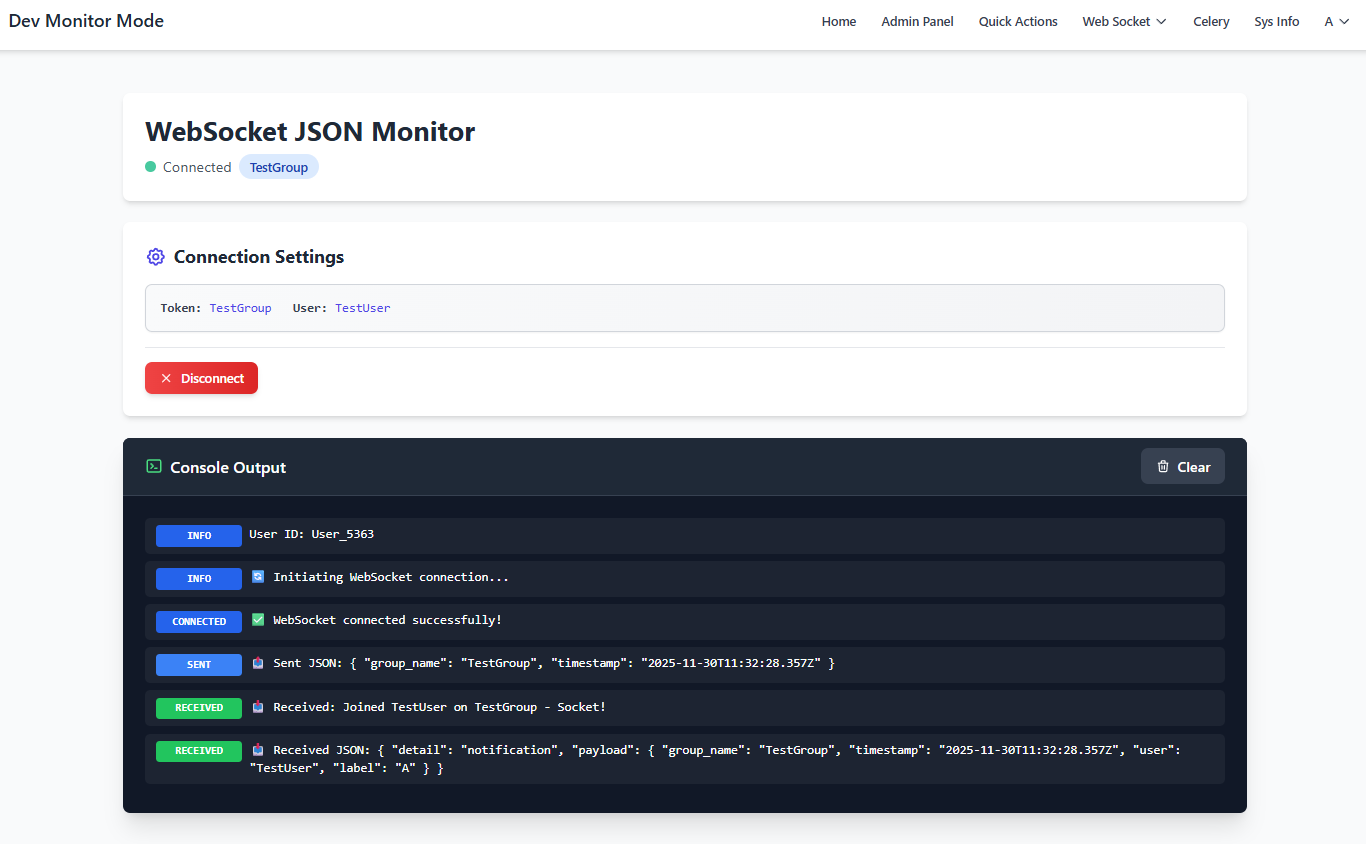Click the SENT badge in the console
This screenshot has width=1366, height=844.
click(x=198, y=664)
